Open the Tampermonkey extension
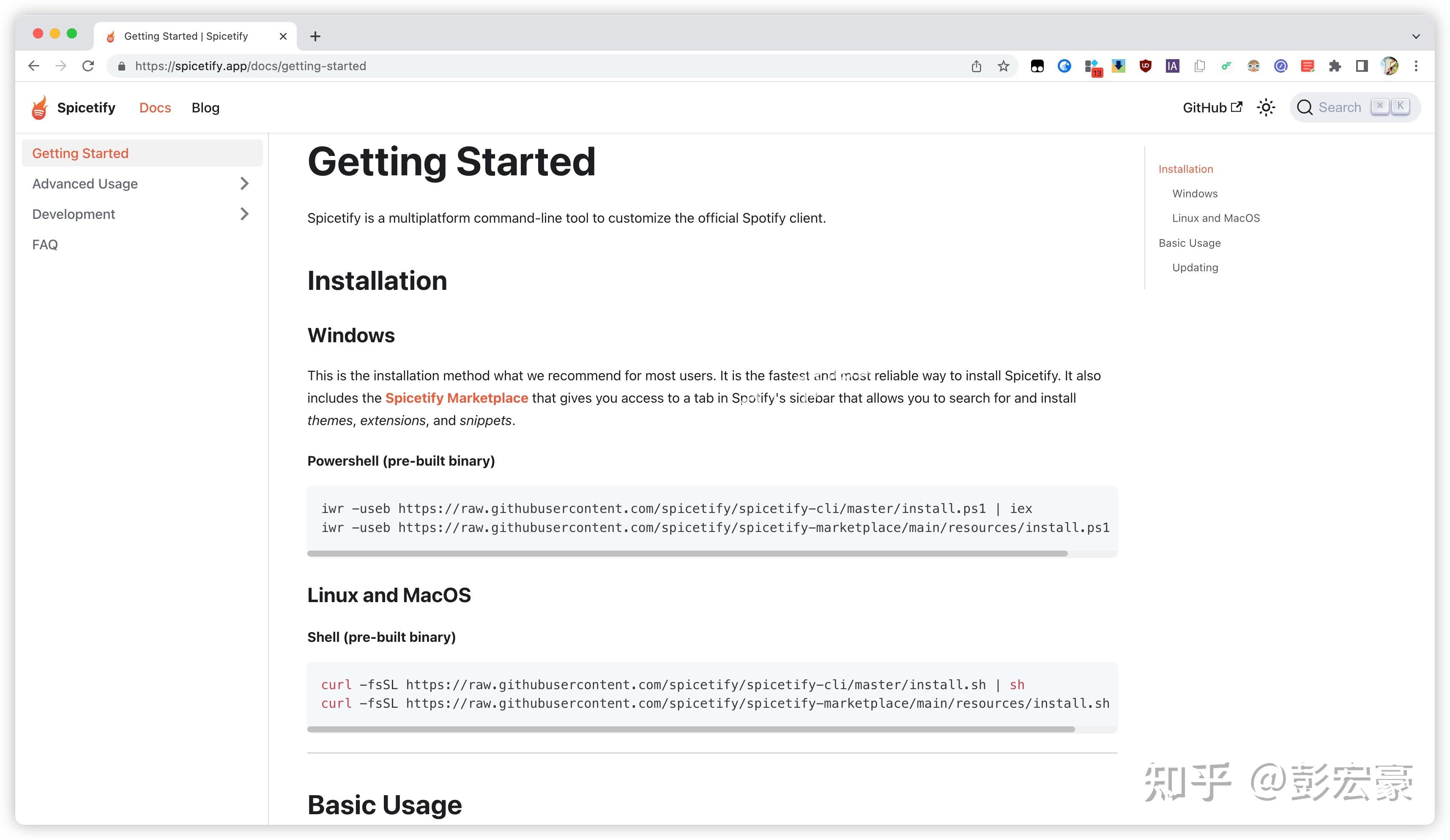Screen dimensions: 1450x840 tap(1037, 66)
